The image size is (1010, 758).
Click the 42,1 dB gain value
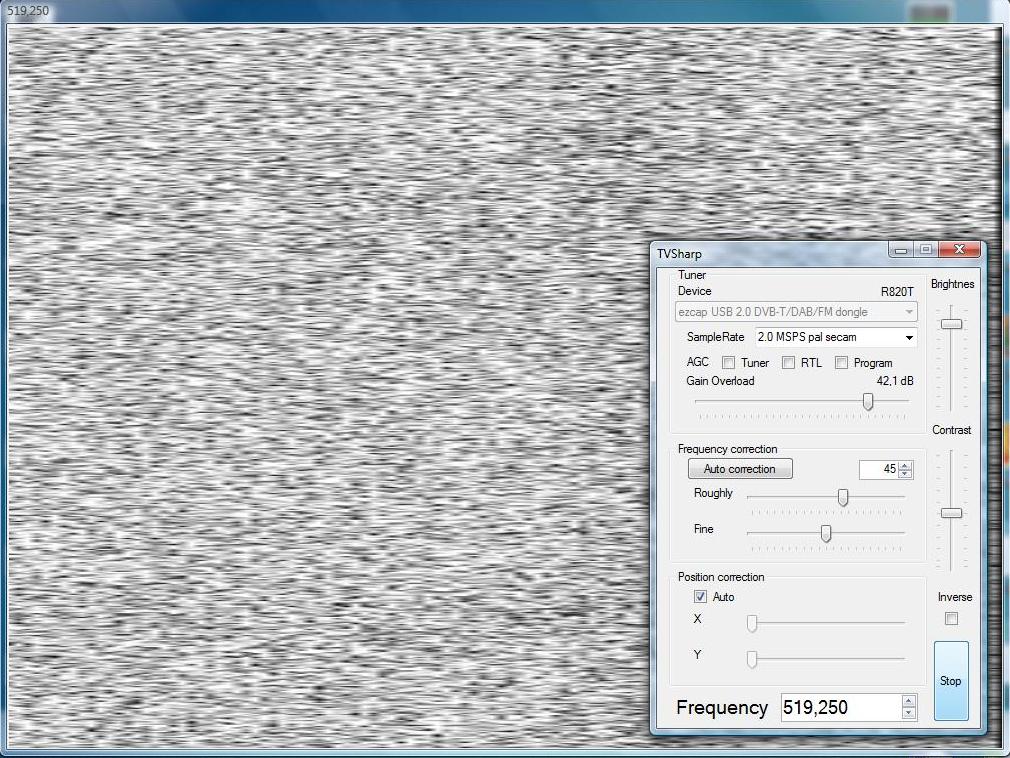(895, 381)
